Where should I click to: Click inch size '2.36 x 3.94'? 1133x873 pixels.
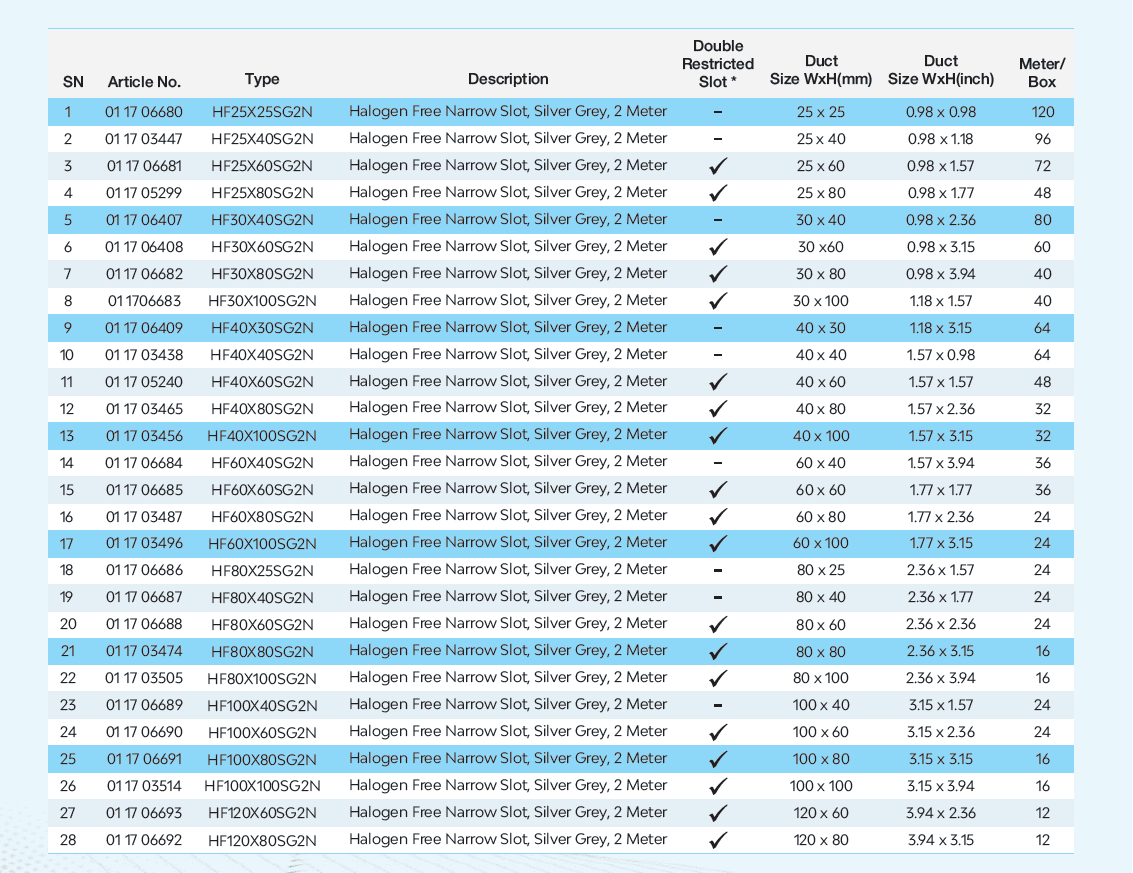941,678
